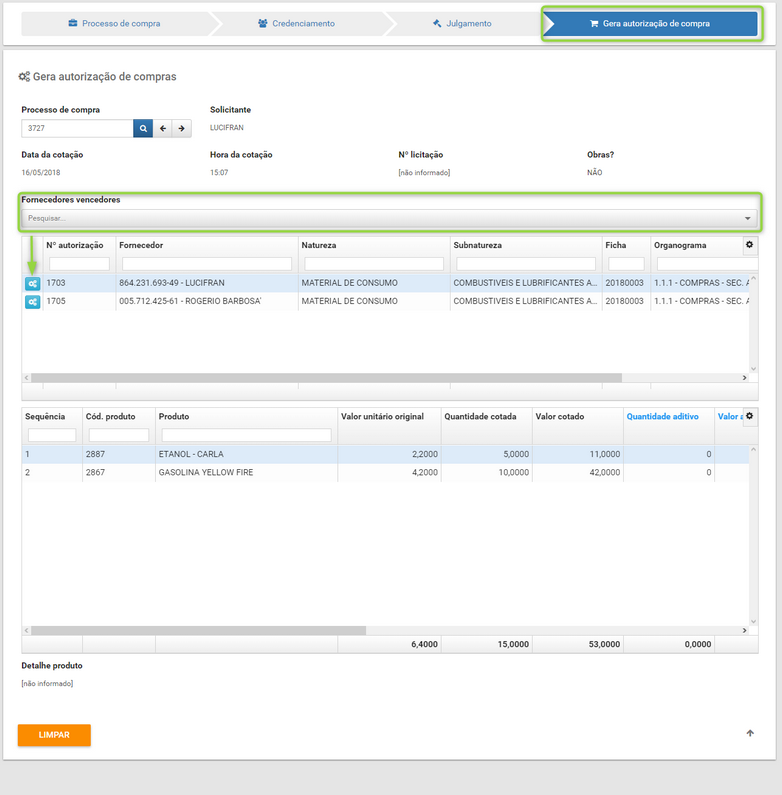The width and height of the screenshot is (782, 795).
Task: Select product ETANOL - CARLA
Action: (191, 454)
